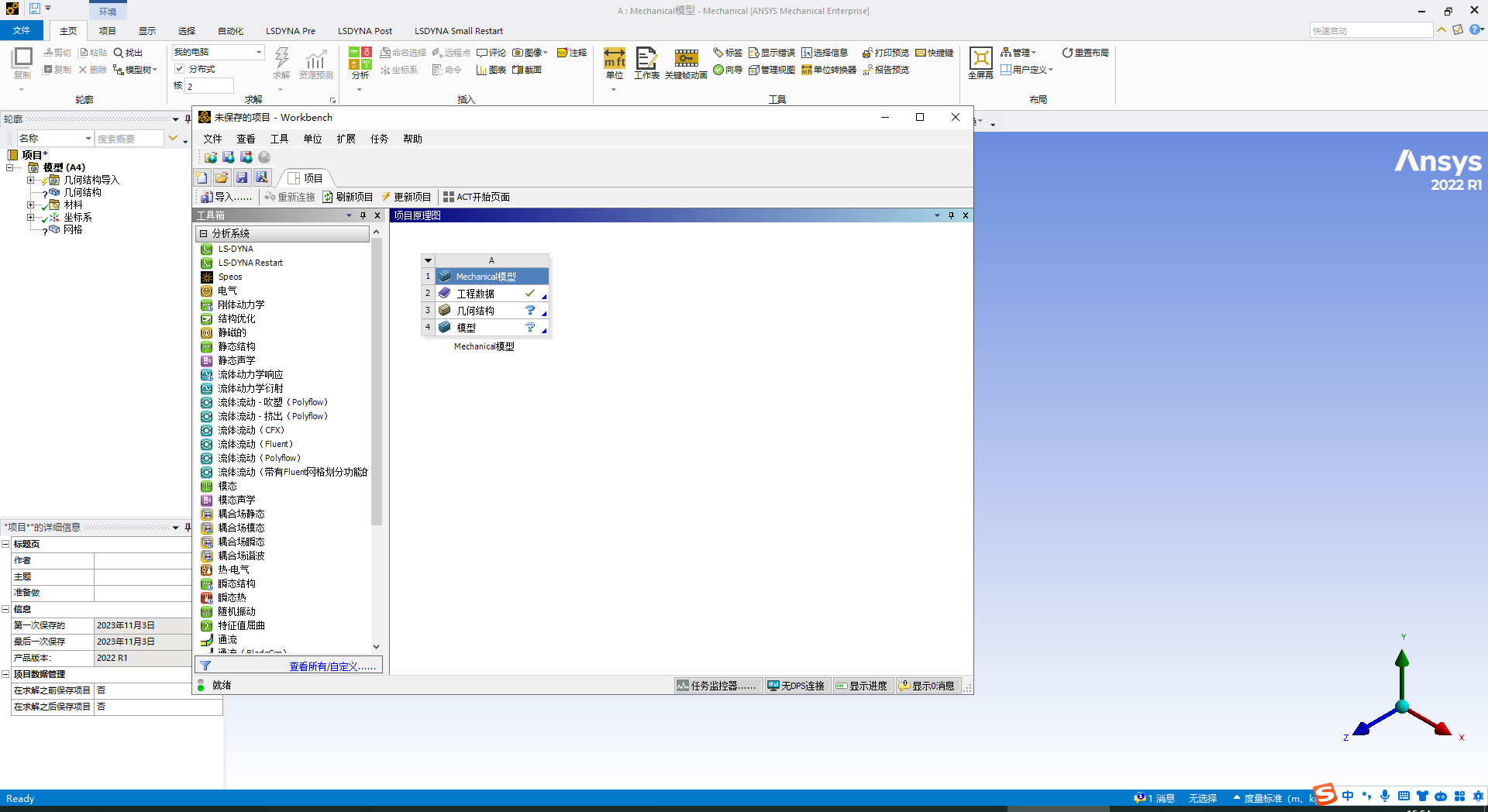Image resolution: width=1488 pixels, height=812 pixels.
Task: Open system A header dropdown arrow
Action: pos(428,260)
